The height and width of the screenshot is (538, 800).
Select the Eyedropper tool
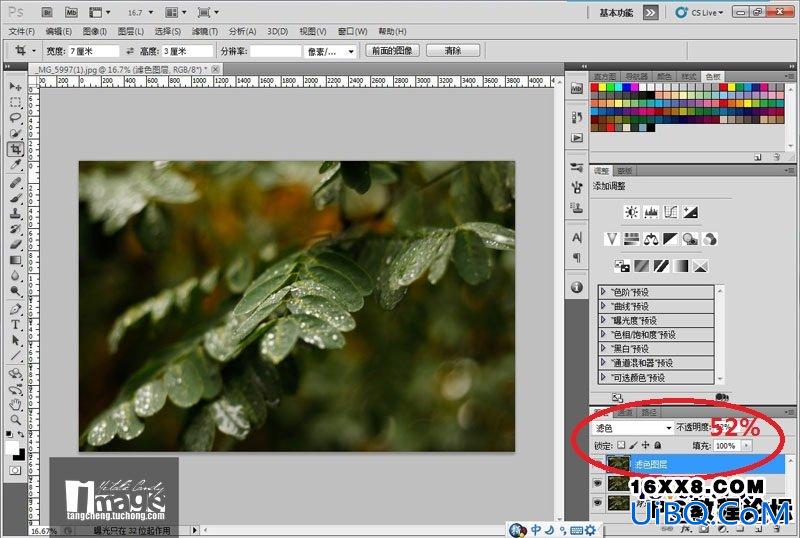(15, 165)
